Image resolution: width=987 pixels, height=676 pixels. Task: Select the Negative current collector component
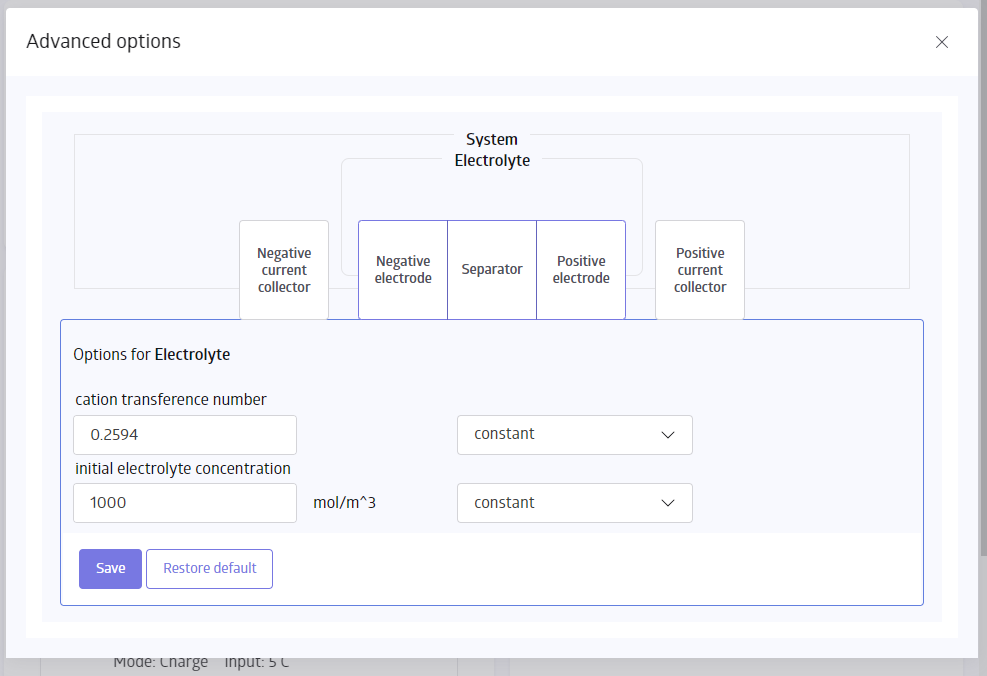284,269
